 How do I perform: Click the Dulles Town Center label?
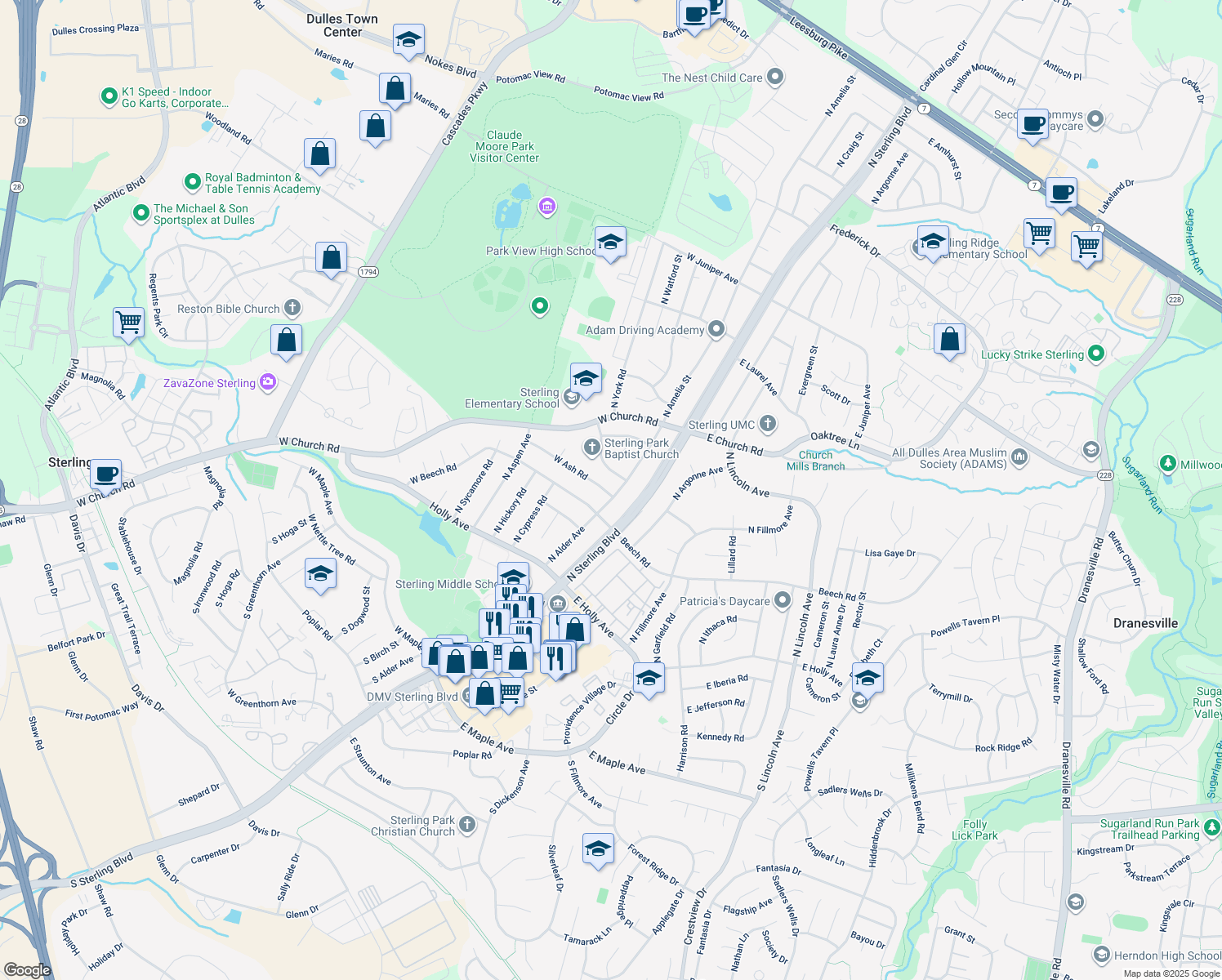(342, 25)
